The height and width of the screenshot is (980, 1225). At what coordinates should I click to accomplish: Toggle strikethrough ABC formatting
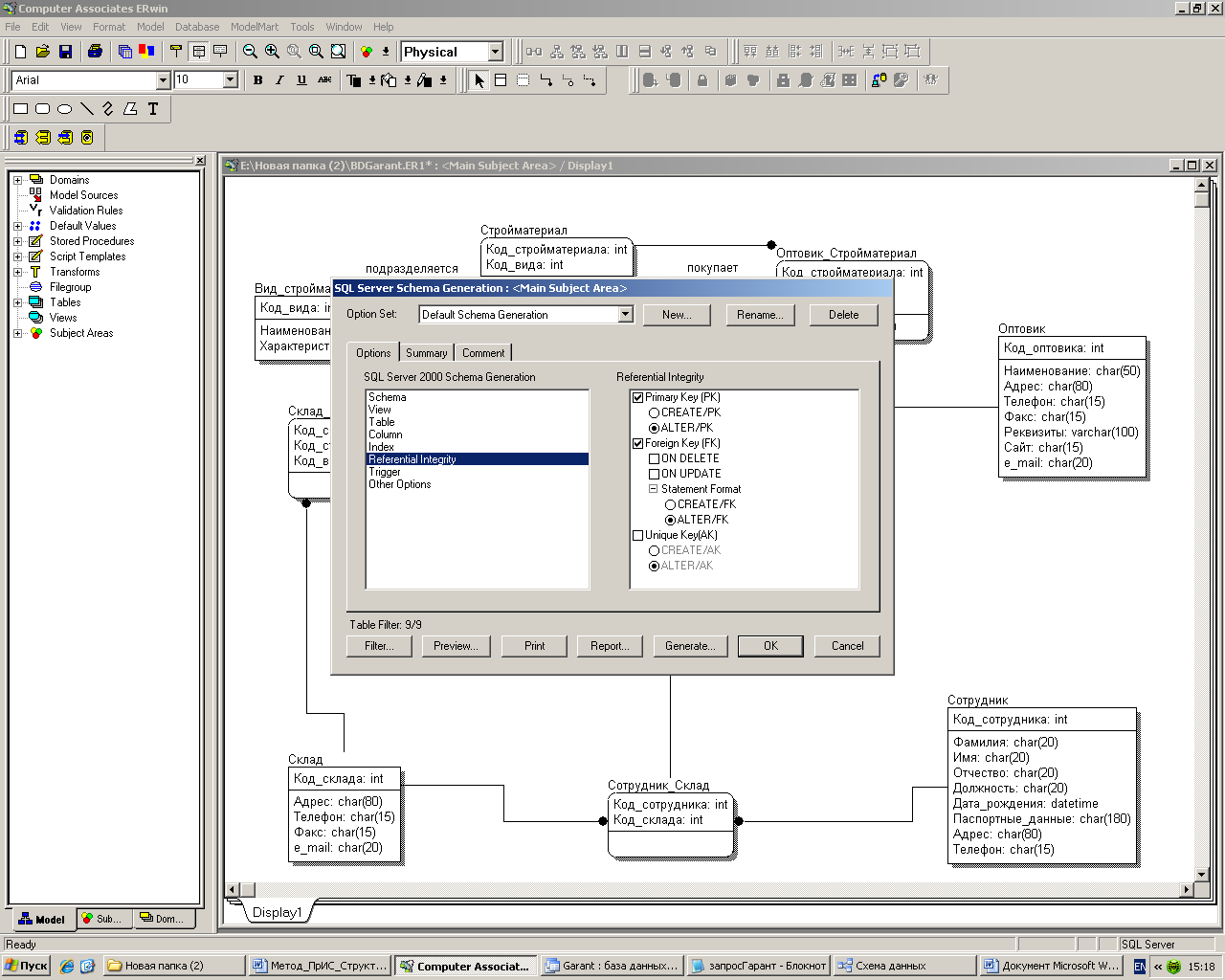click(x=324, y=80)
